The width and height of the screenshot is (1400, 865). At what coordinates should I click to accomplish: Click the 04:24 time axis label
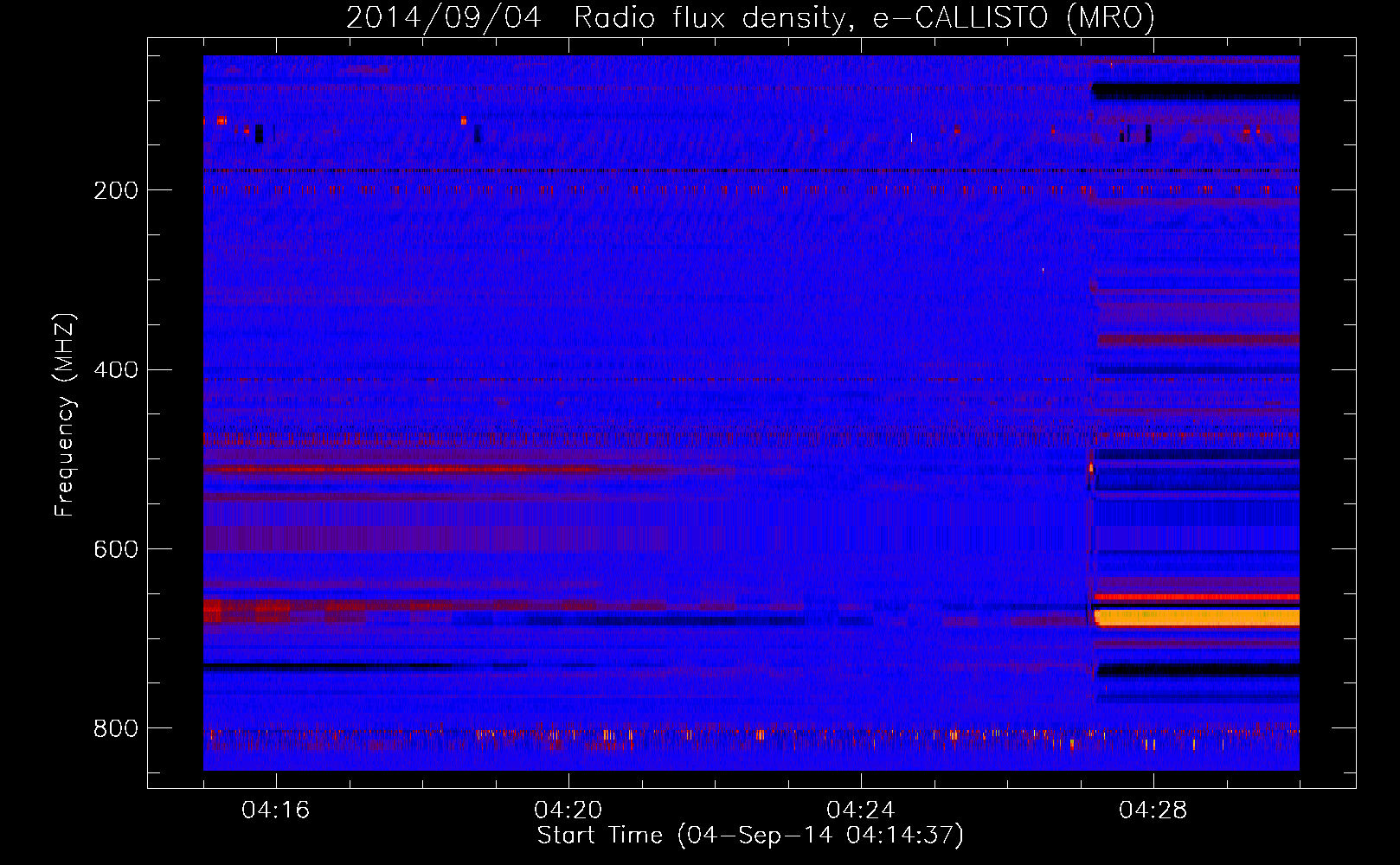click(x=861, y=811)
